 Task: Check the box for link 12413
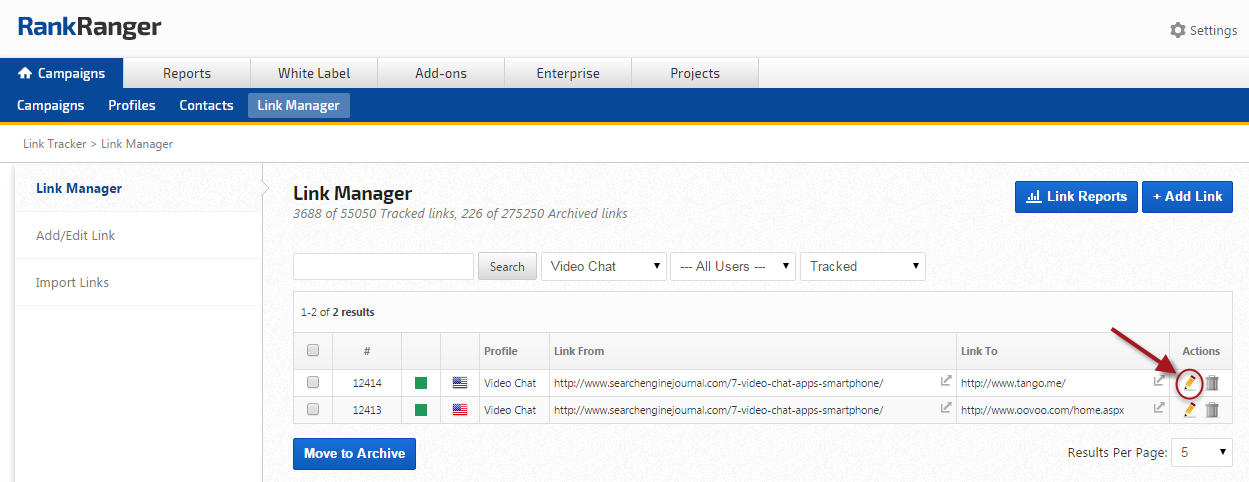point(313,409)
